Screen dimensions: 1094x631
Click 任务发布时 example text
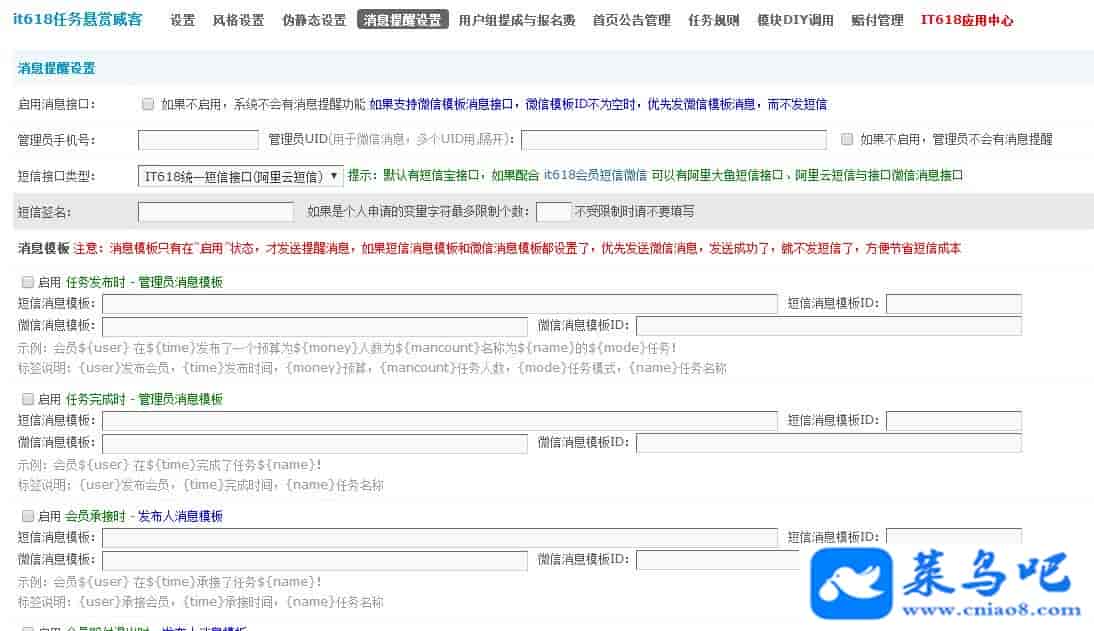[x=347, y=347]
